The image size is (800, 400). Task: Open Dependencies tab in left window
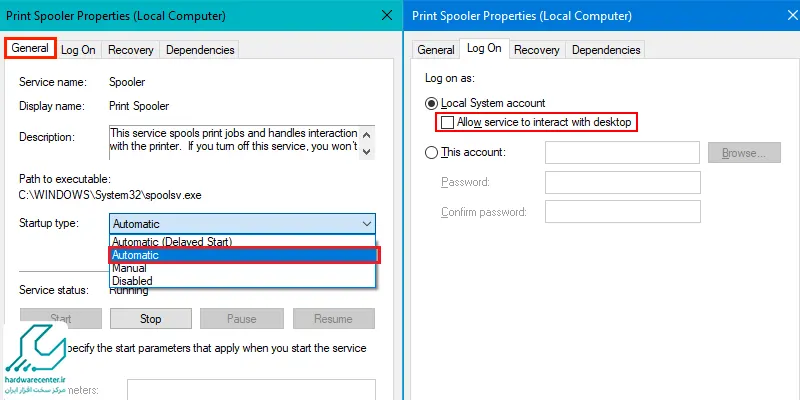click(200, 50)
